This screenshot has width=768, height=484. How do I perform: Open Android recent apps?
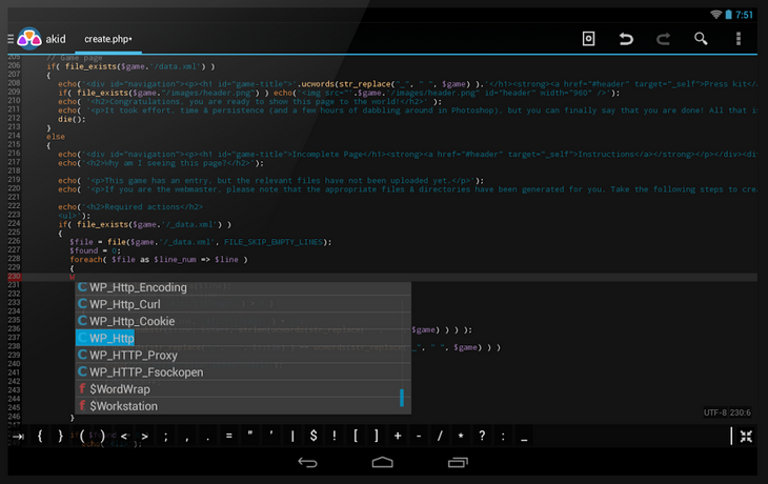[x=458, y=462]
